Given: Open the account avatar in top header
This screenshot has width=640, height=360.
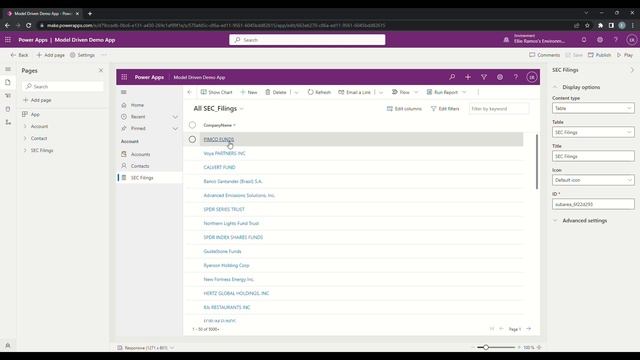Looking at the screenshot, I should point(631,40).
